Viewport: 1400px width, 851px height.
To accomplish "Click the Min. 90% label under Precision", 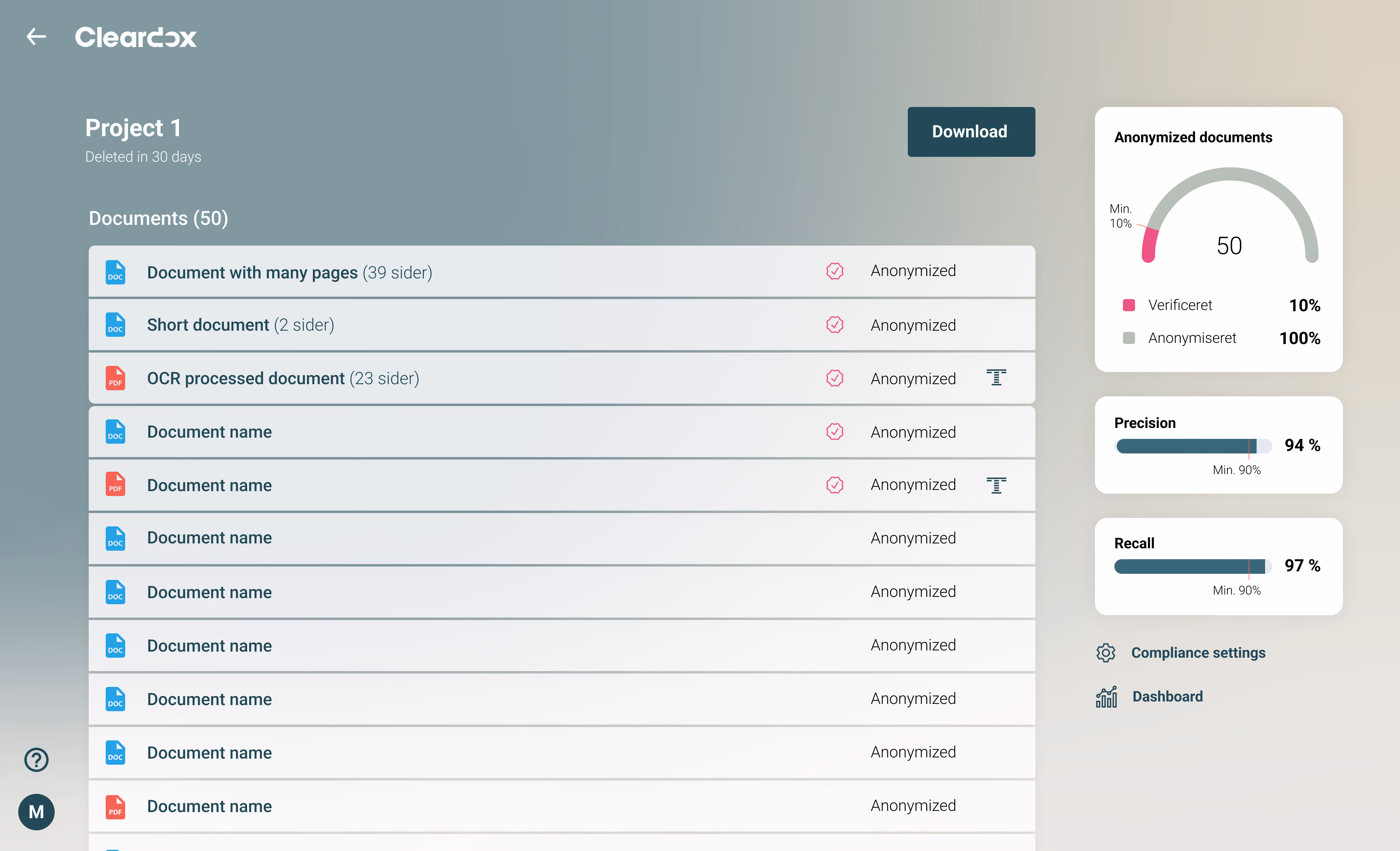I will [1236, 470].
